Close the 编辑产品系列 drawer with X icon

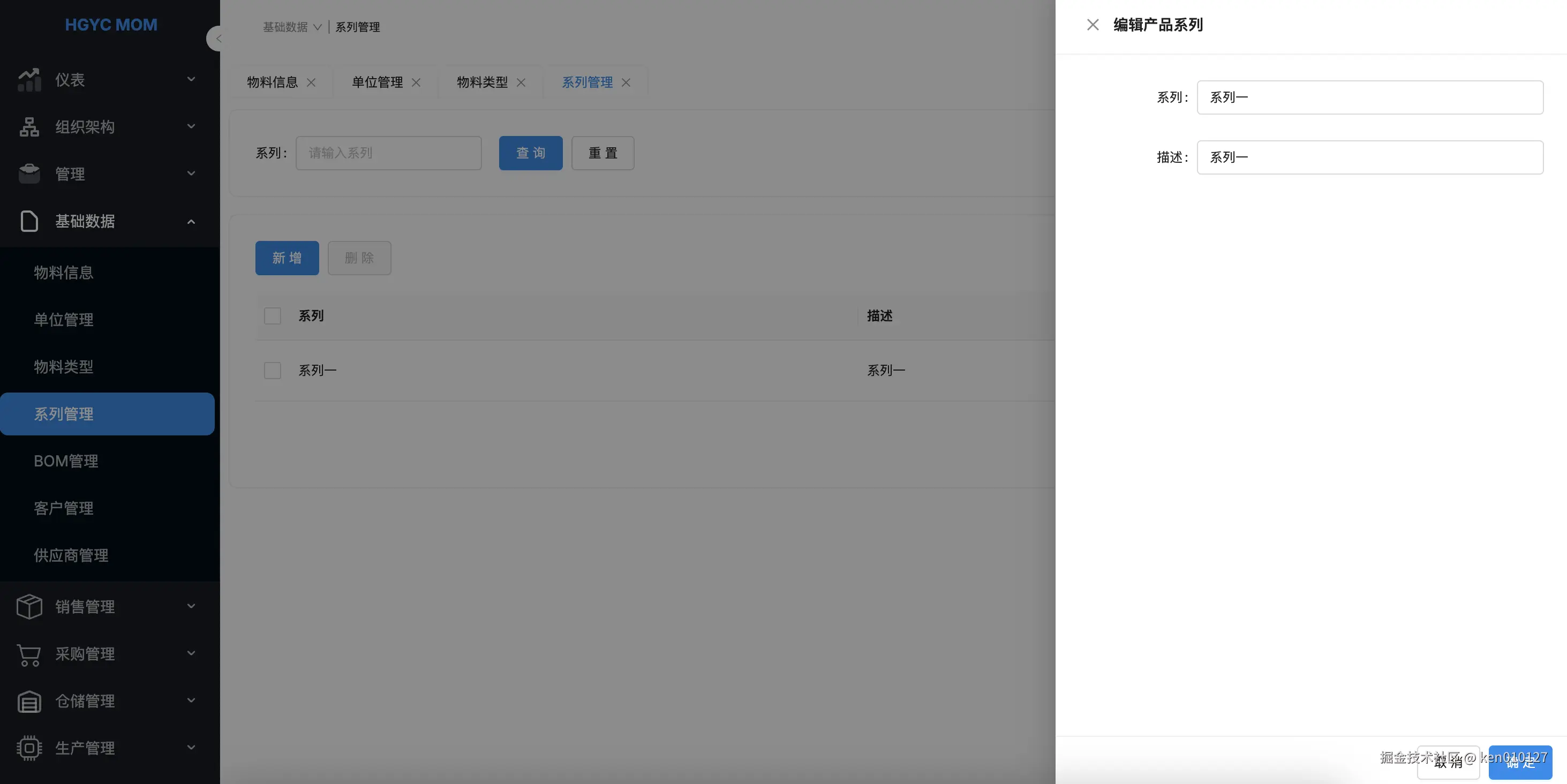(x=1093, y=25)
